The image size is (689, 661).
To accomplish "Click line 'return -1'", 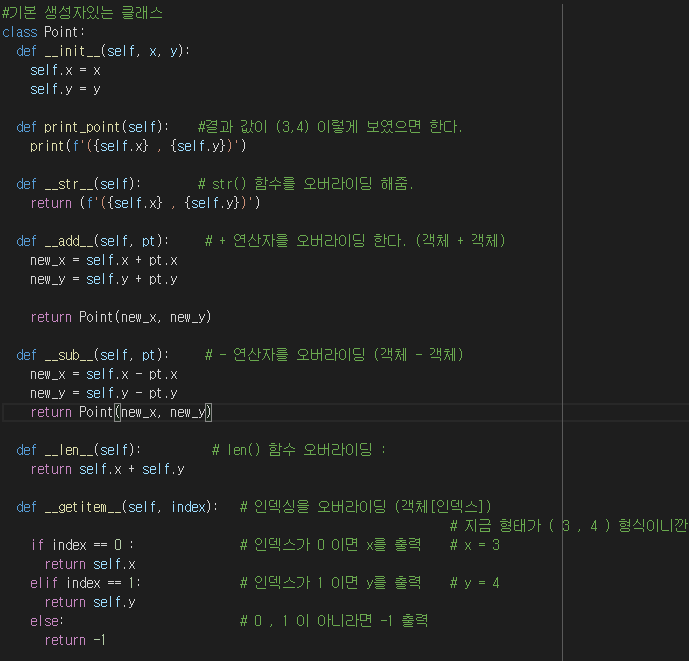I will 75,640.
